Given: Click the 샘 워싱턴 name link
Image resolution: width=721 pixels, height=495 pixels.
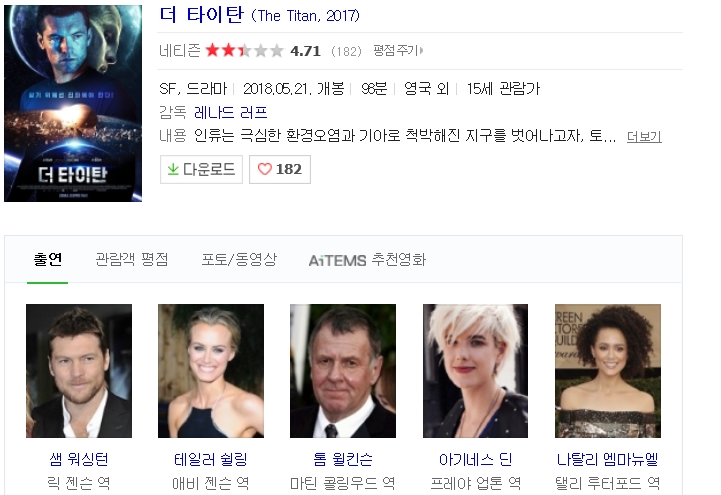Looking at the screenshot, I should click(x=79, y=459).
